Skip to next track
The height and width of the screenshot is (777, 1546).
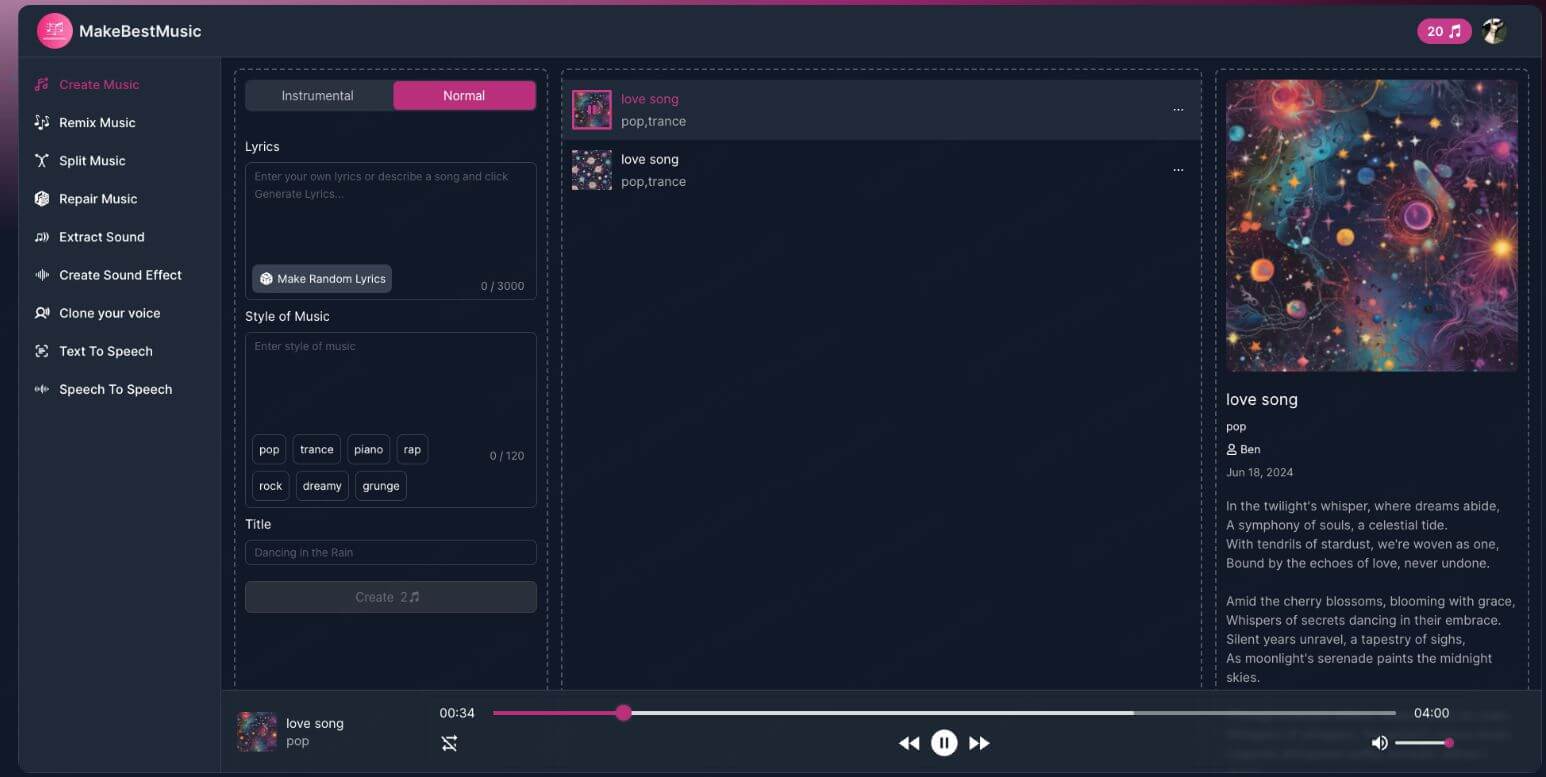(x=980, y=743)
